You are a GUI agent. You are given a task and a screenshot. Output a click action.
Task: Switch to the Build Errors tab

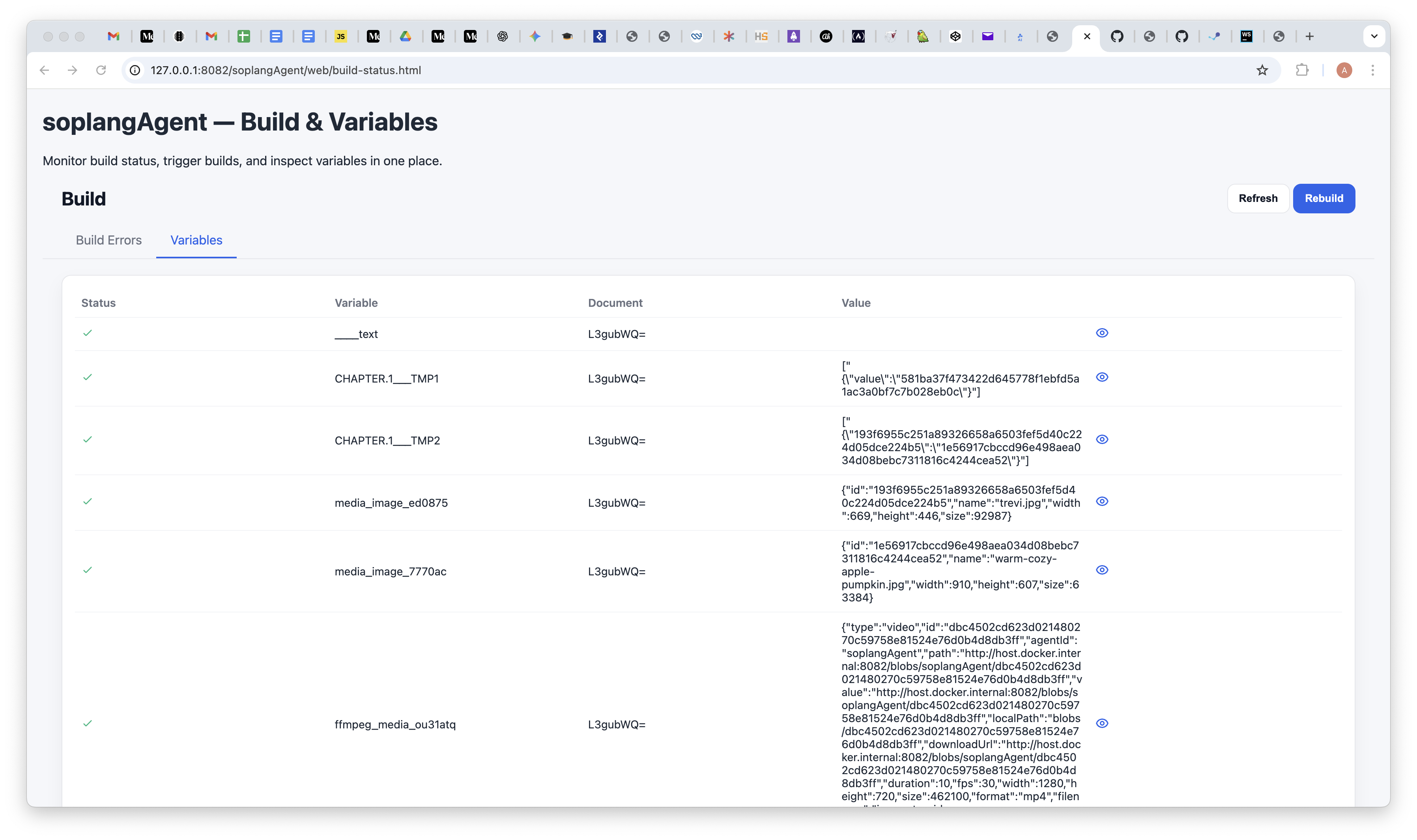click(x=109, y=240)
